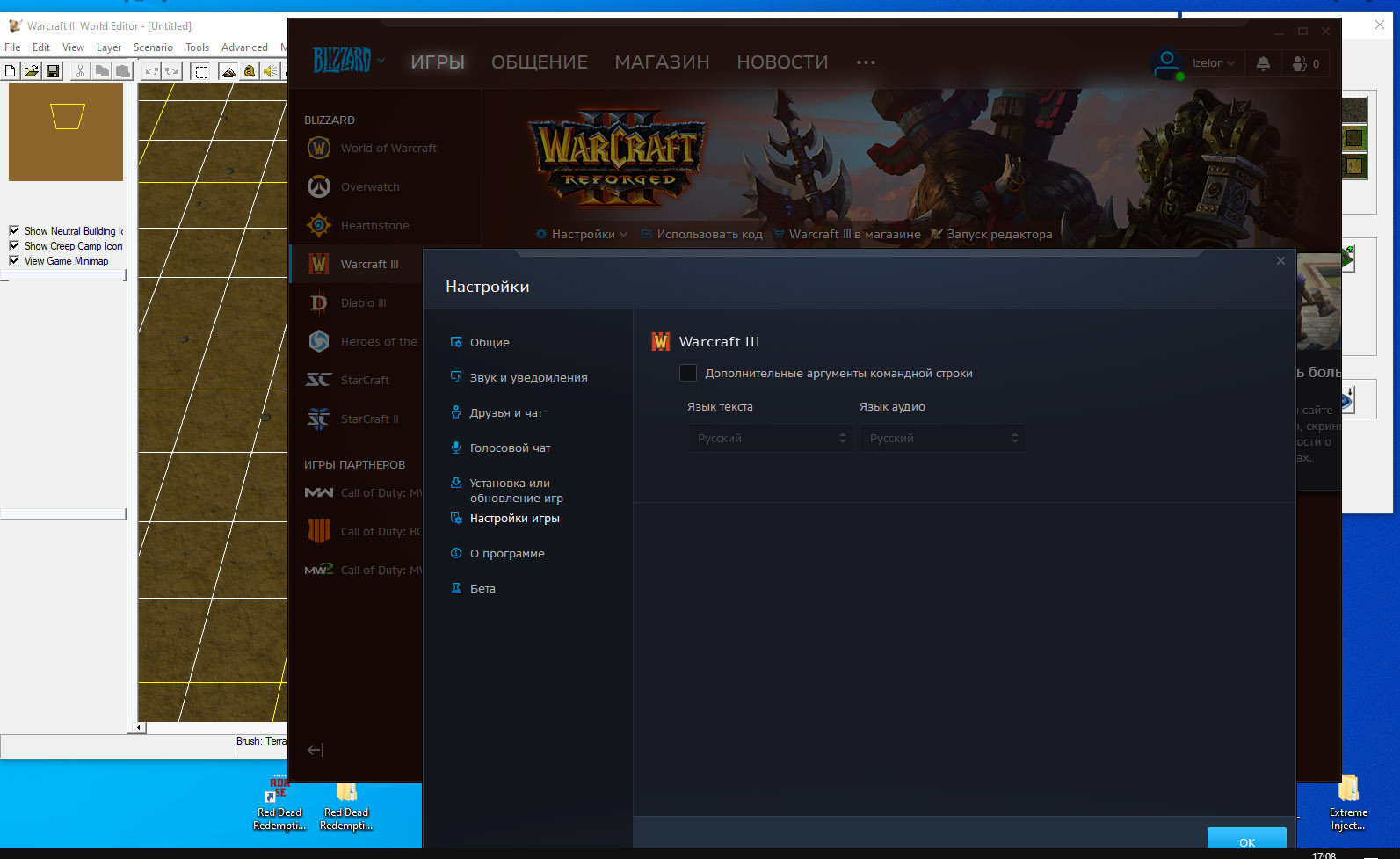Click Redo arrow in World Editor toolbar
Viewport: 1400px width, 859px height.
point(172,71)
